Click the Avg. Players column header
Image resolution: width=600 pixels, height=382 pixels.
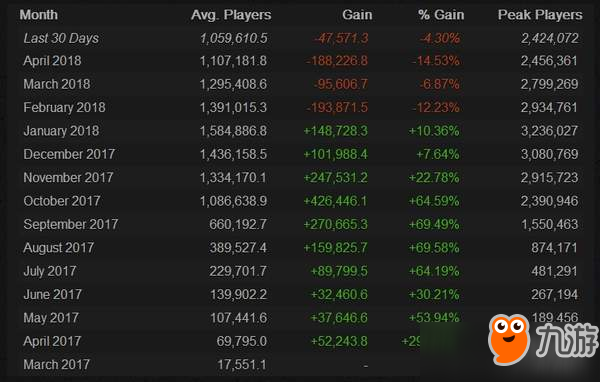(x=231, y=15)
